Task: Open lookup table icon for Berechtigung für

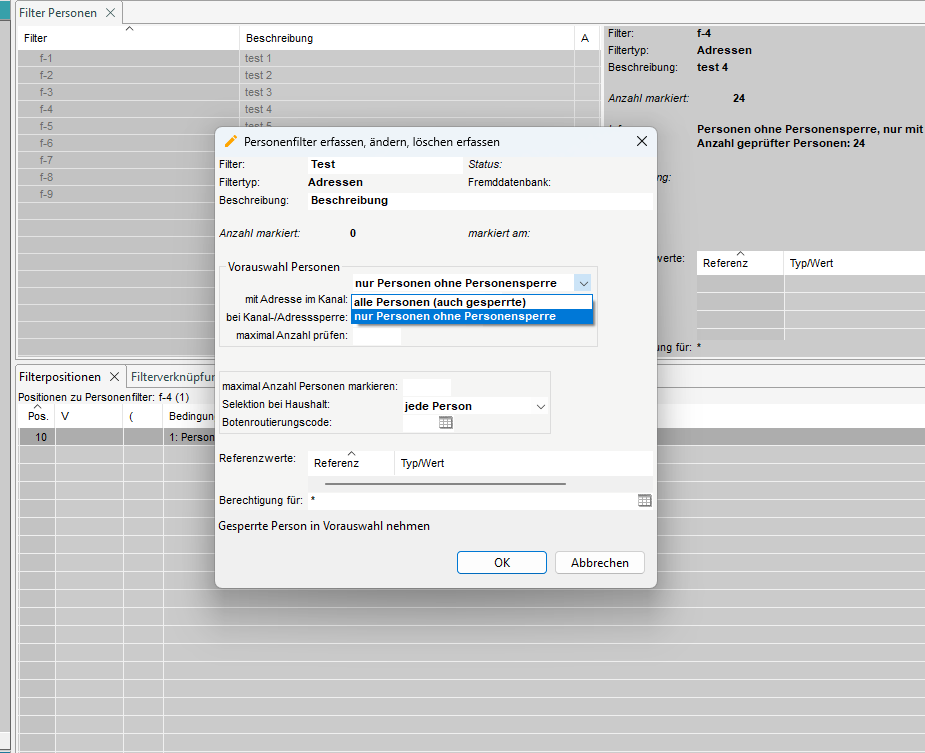Action: 645,500
